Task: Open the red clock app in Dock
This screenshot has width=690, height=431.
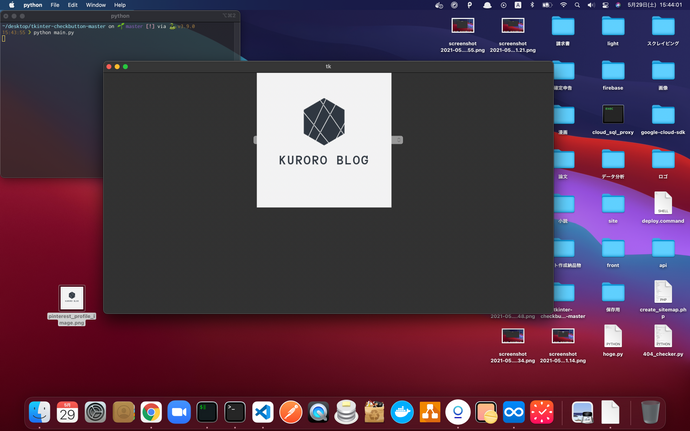Action: [x=542, y=412]
